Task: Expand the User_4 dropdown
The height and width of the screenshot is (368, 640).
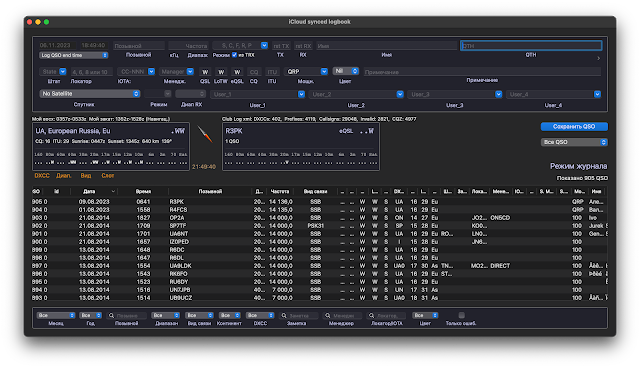Action: (x=597, y=94)
